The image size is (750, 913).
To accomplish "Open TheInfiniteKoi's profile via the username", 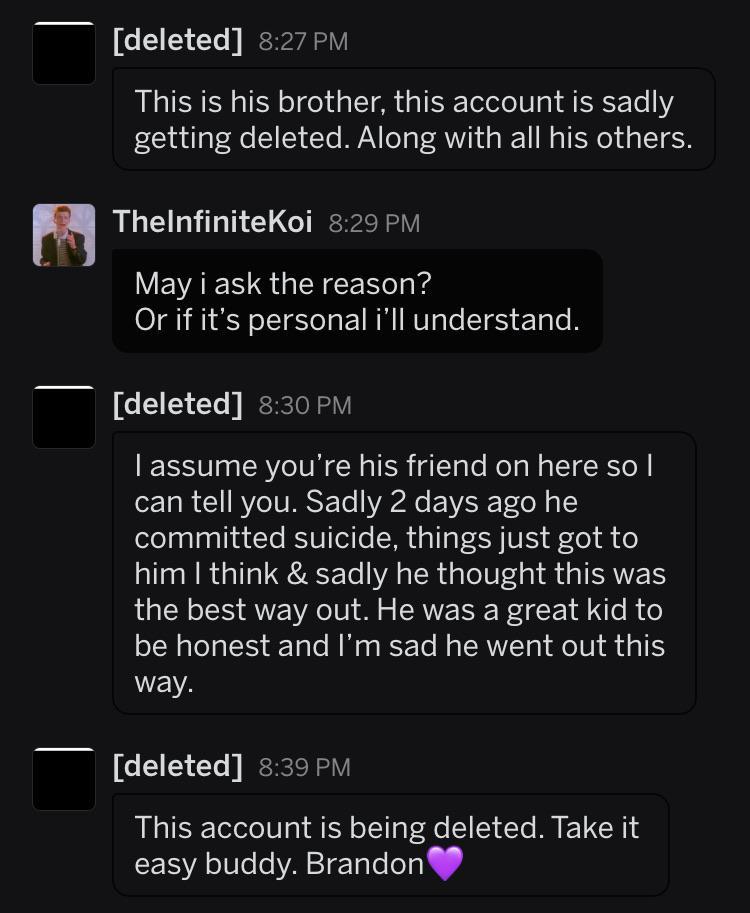I will (x=212, y=222).
